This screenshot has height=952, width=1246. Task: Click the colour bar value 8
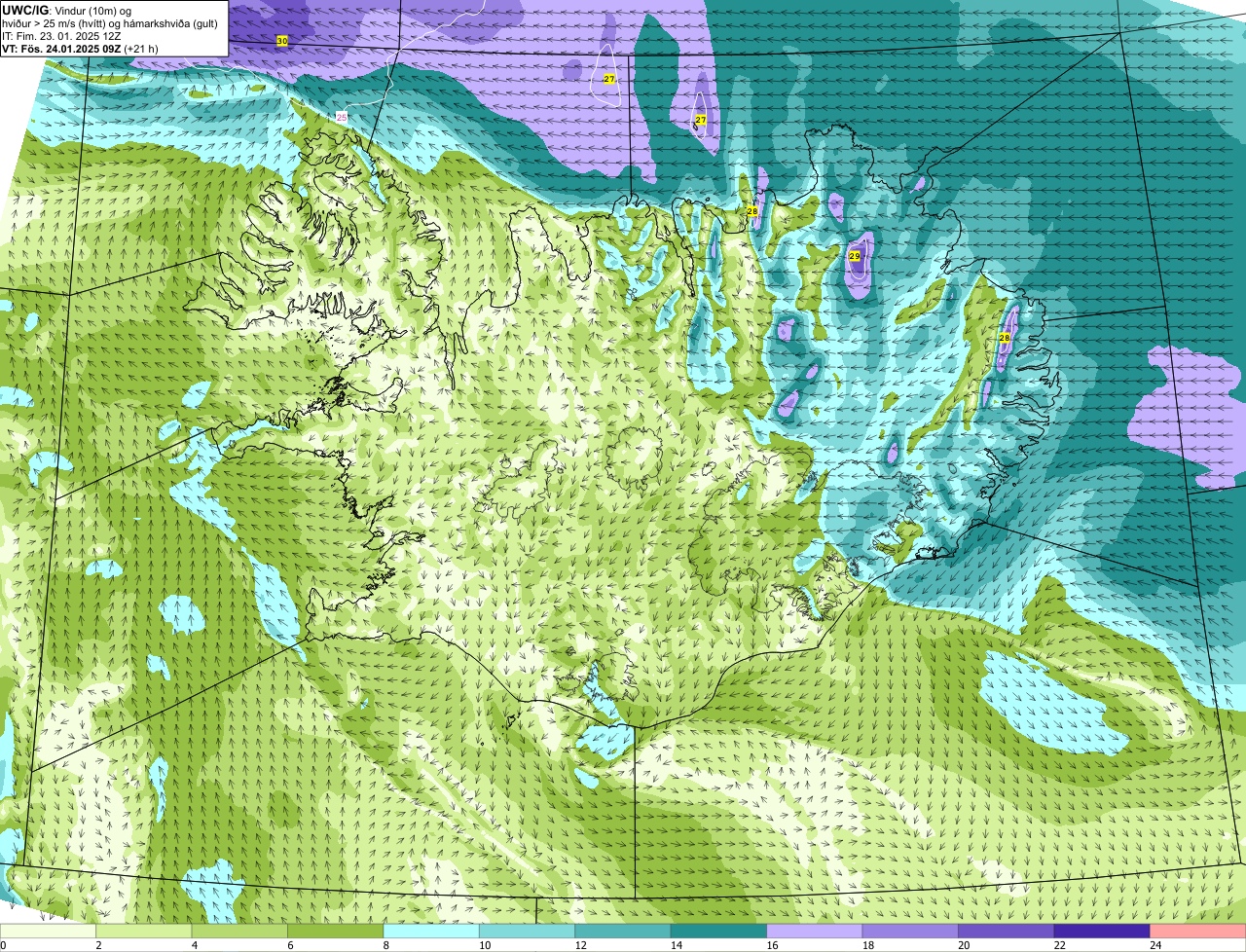pos(385,945)
